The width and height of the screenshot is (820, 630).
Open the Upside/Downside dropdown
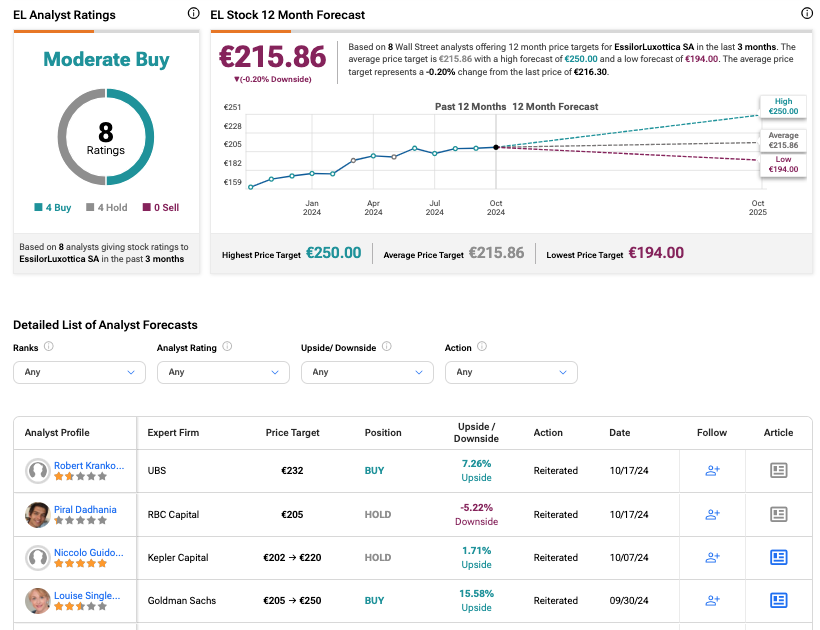(367, 372)
